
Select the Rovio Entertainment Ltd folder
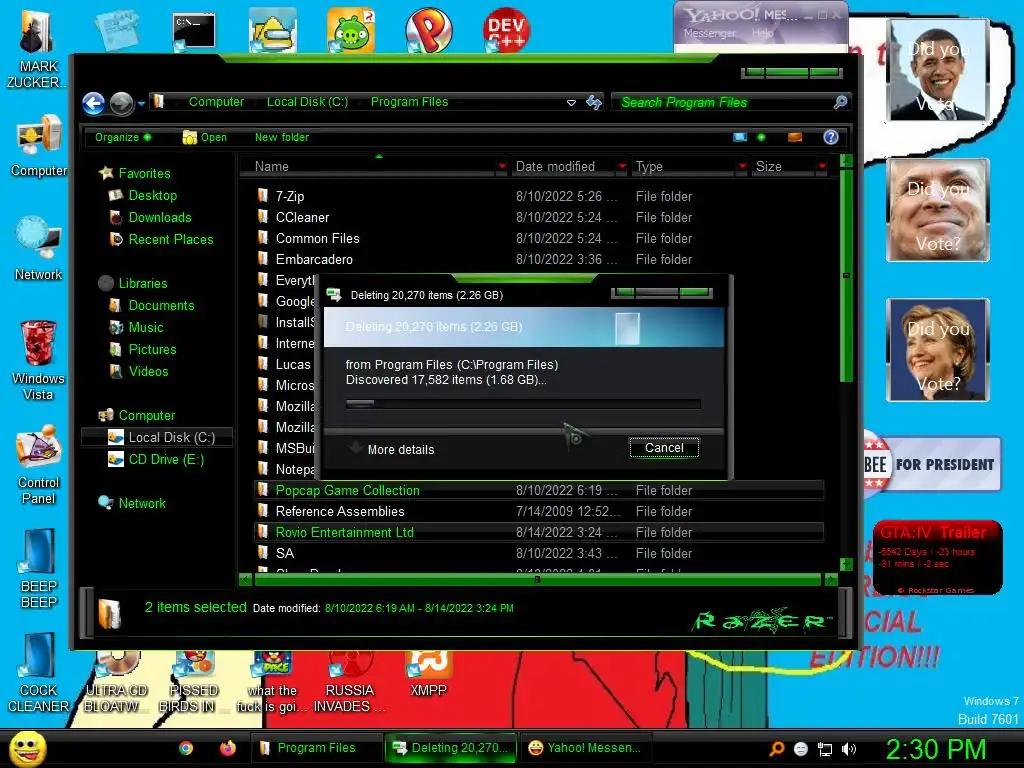click(539, 532)
